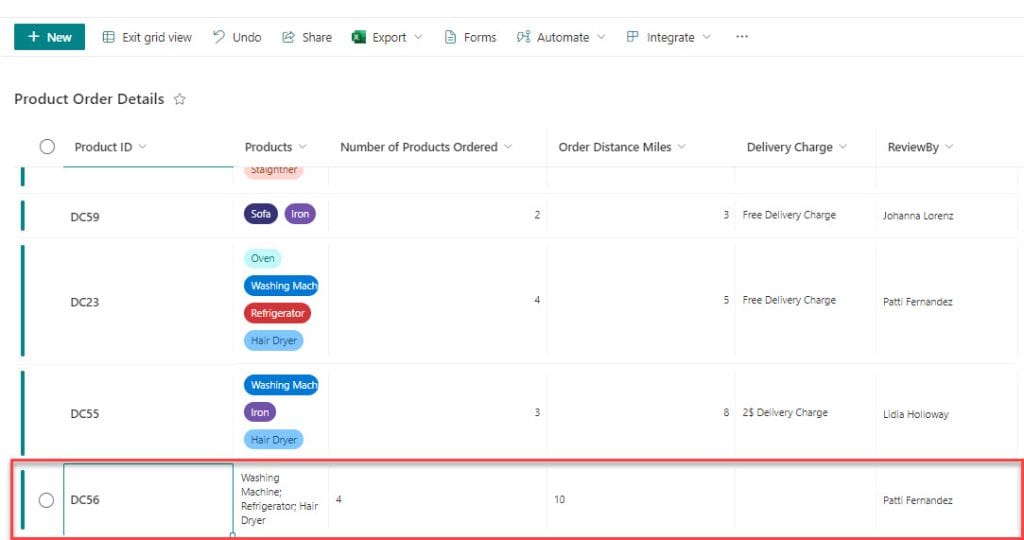
Task: Click the Integrate label
Action: point(671,37)
